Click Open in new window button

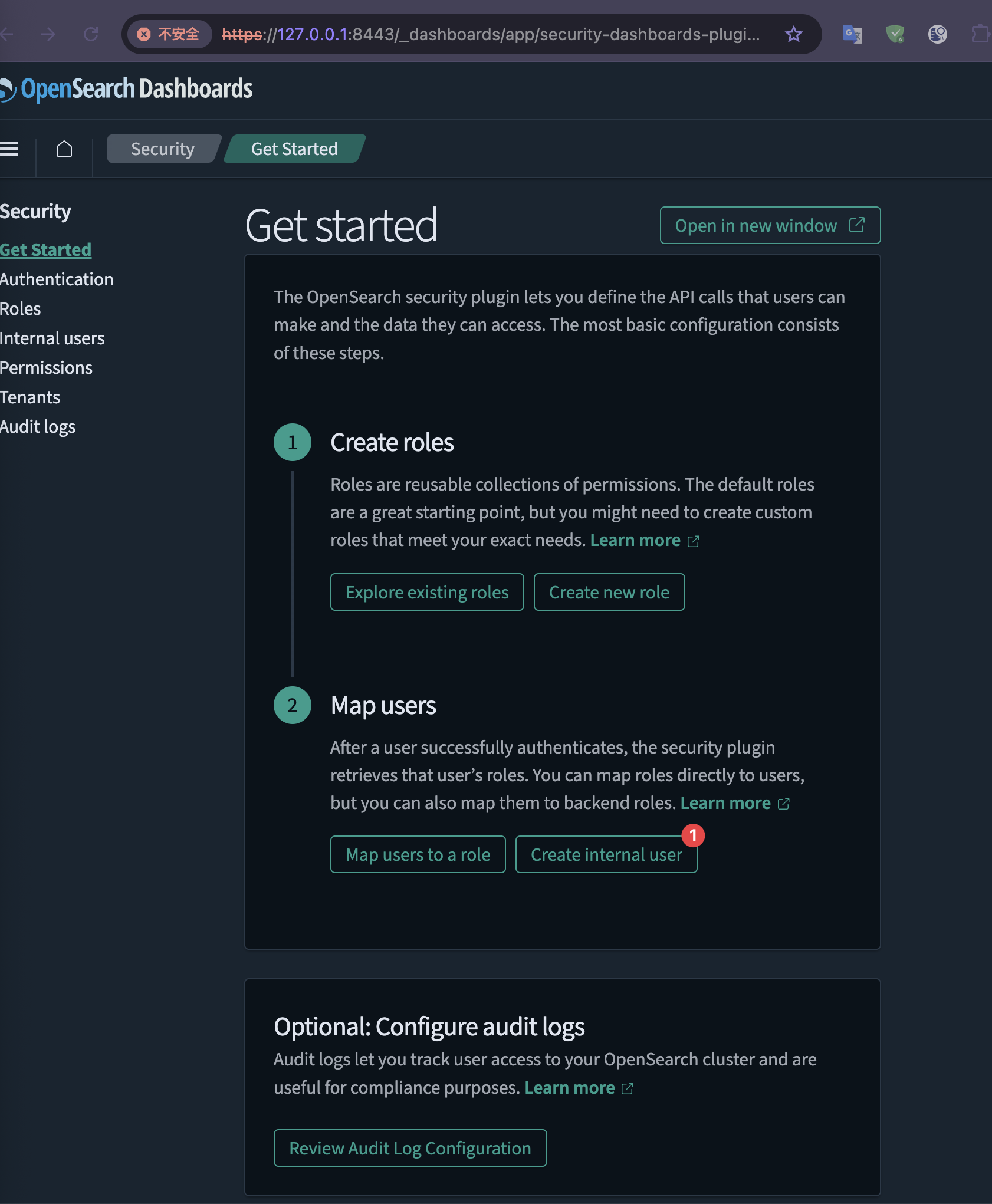click(770, 225)
